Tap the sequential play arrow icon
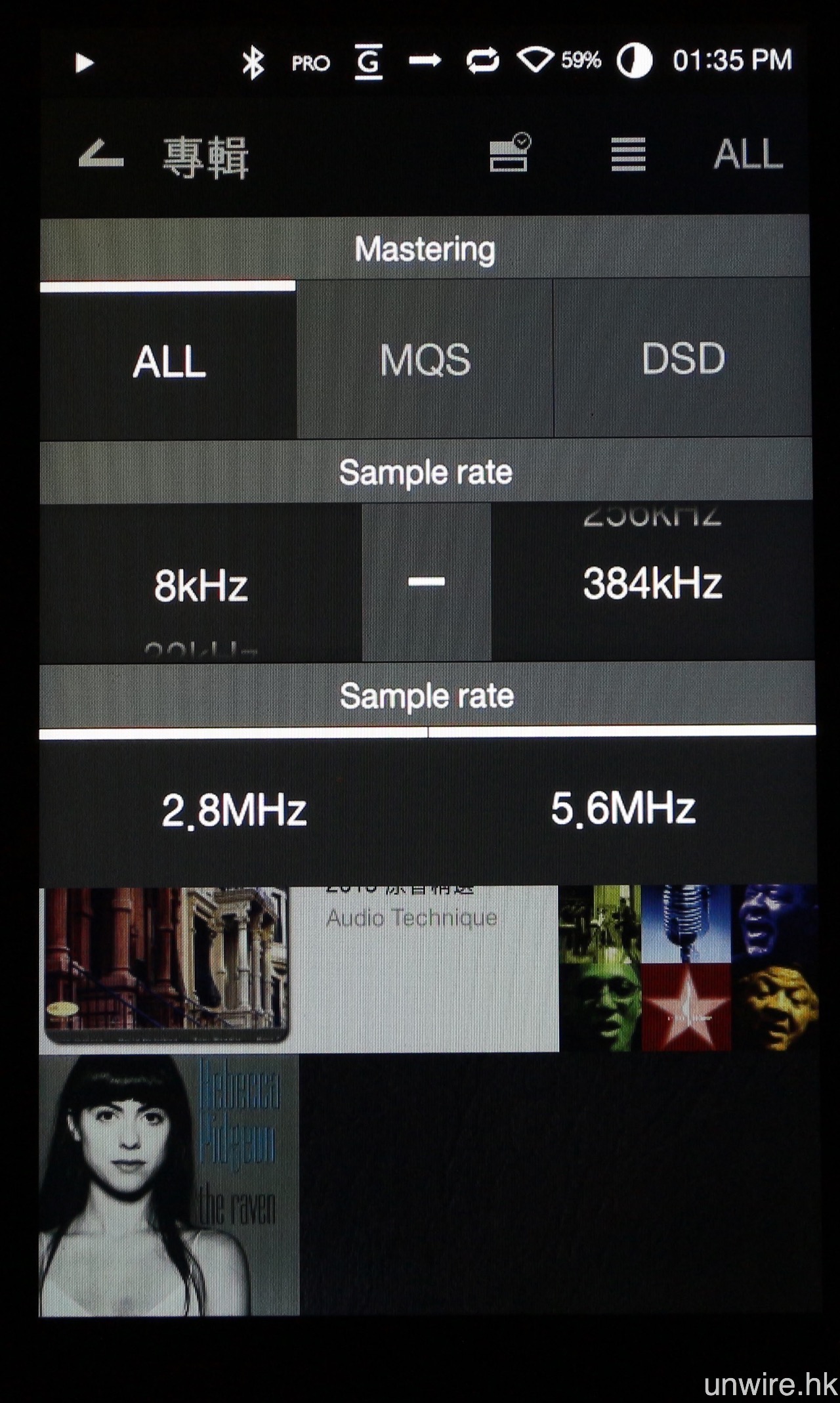The width and height of the screenshot is (840, 1403). 425,62
